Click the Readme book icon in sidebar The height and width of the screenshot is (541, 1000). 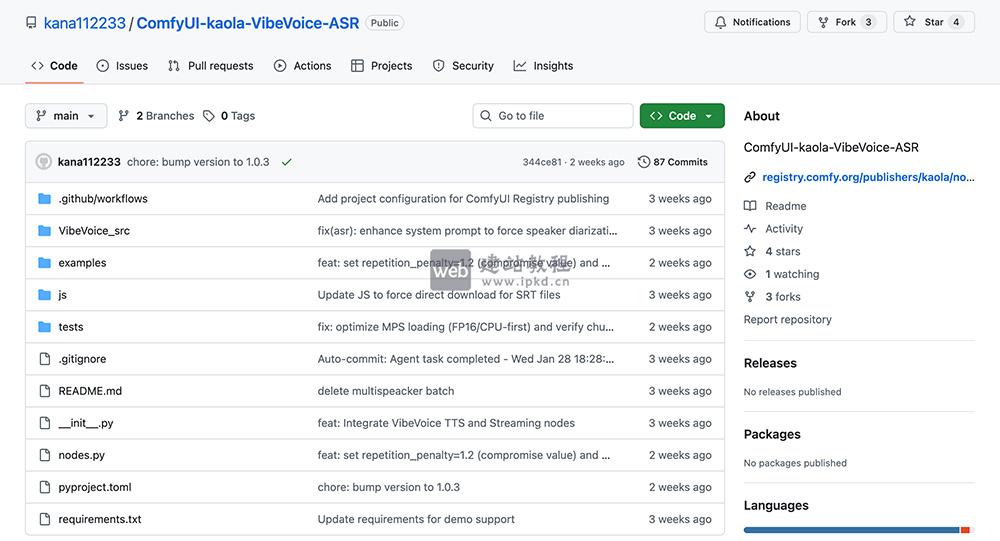750,206
